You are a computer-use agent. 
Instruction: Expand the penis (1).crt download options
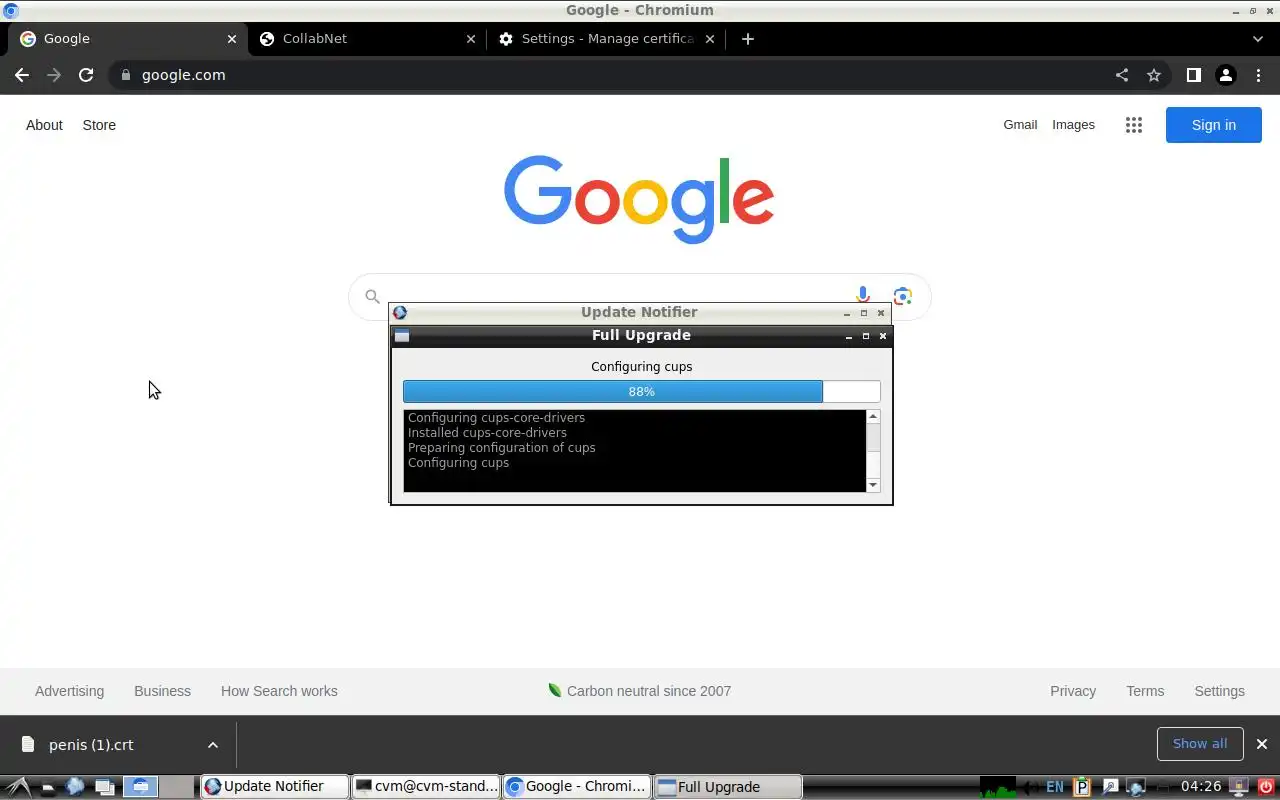click(212, 744)
